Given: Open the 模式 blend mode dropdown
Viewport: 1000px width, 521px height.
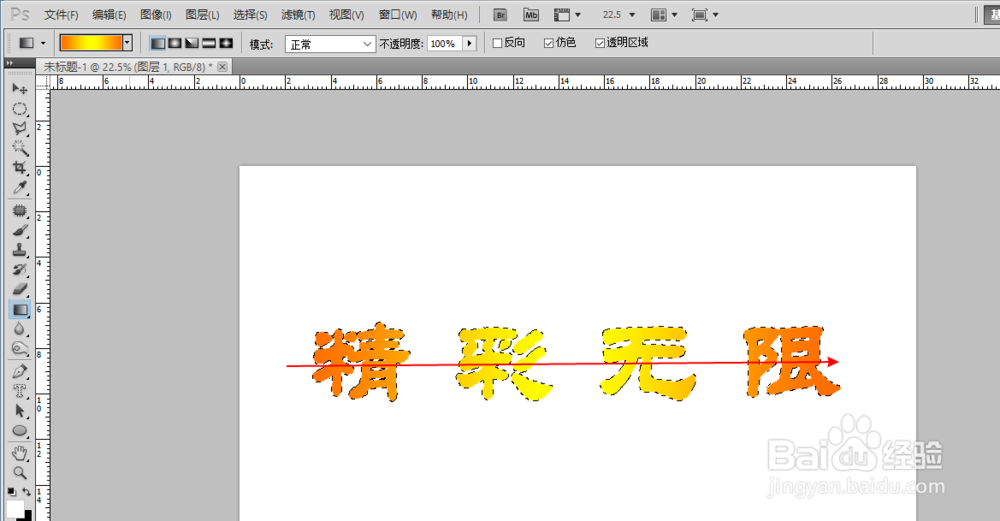Looking at the screenshot, I should coord(330,44).
